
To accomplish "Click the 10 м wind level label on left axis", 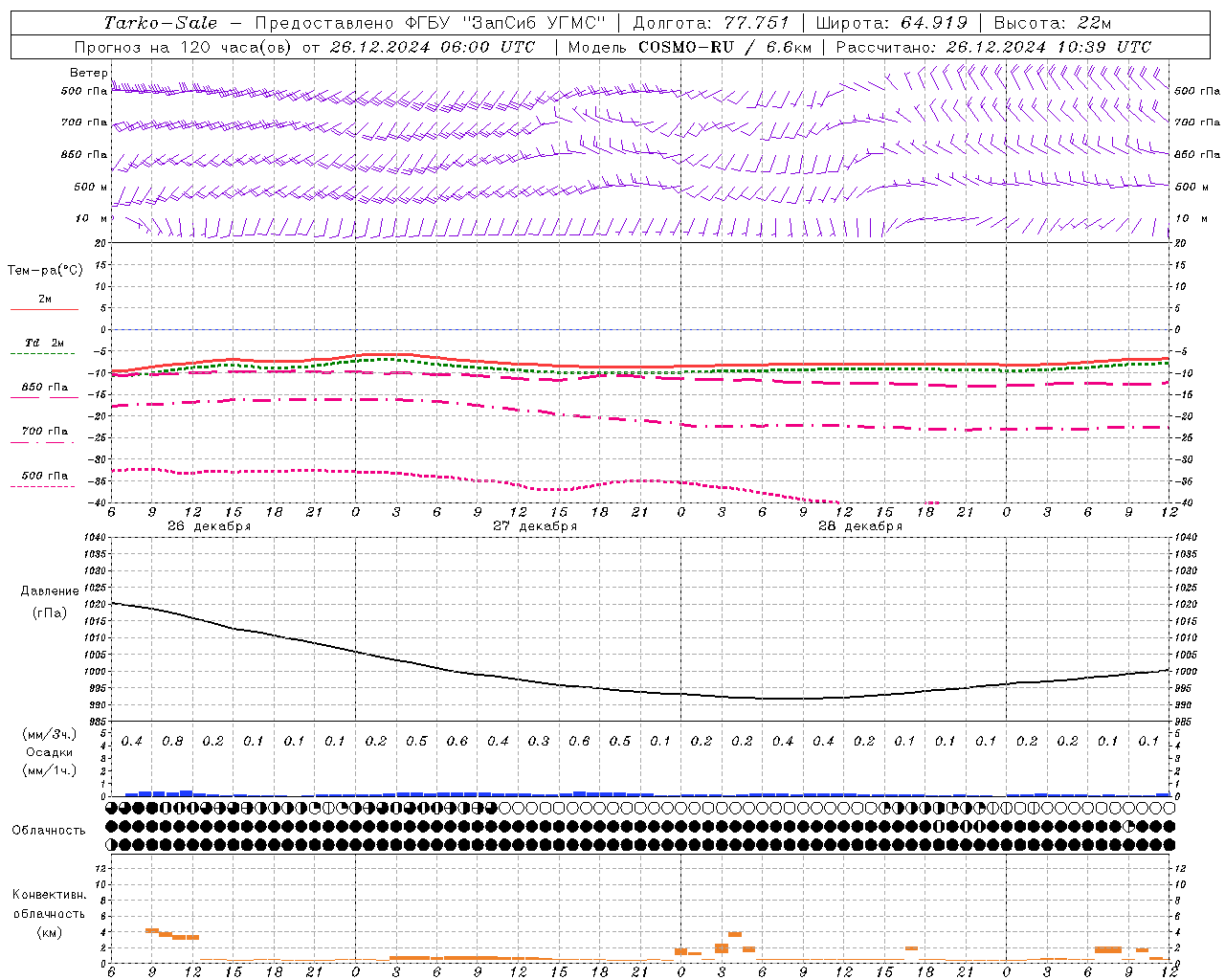I will click(92, 218).
